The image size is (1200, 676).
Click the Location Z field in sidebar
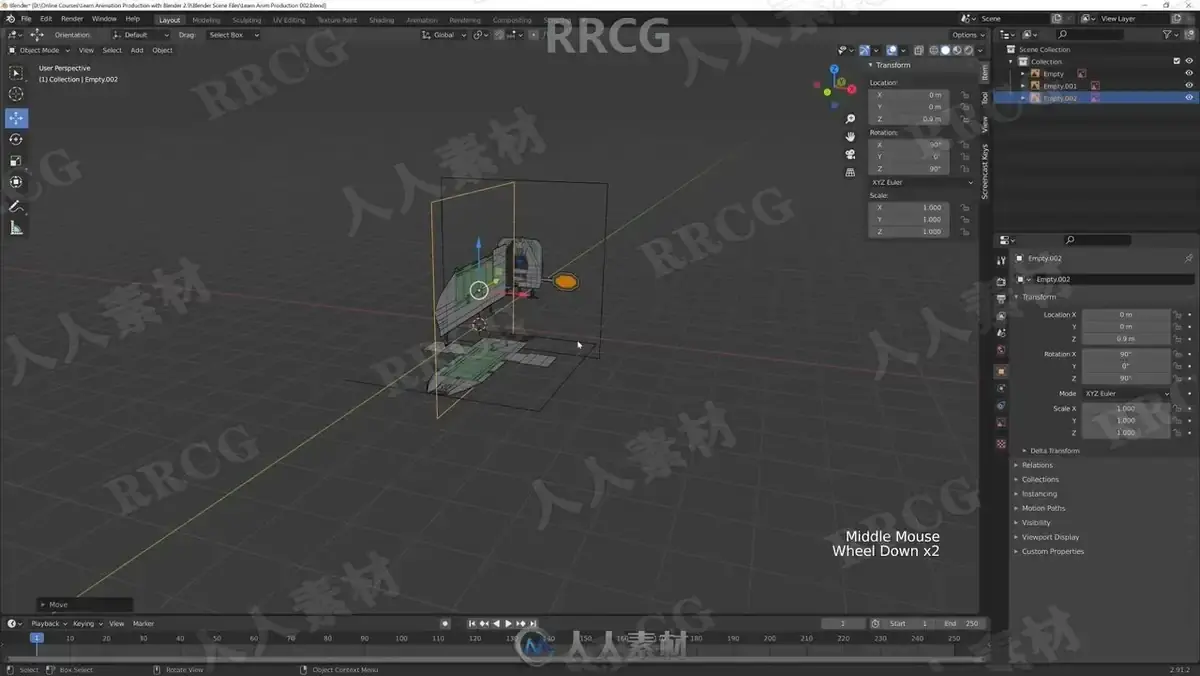click(x=908, y=119)
